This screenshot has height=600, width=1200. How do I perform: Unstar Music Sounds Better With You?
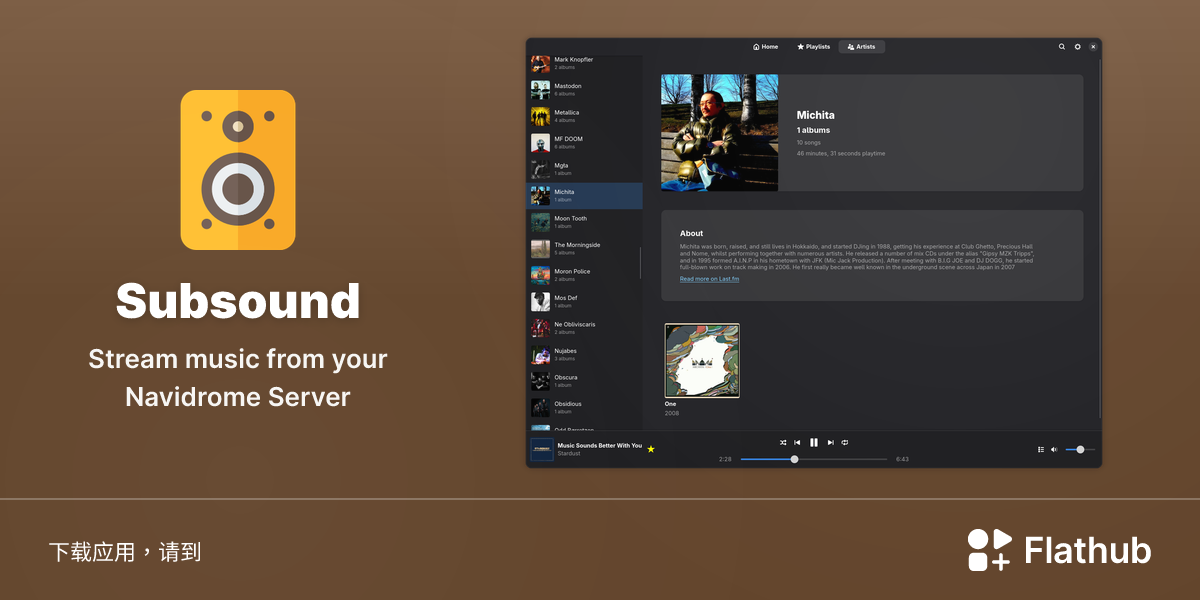tap(651, 449)
